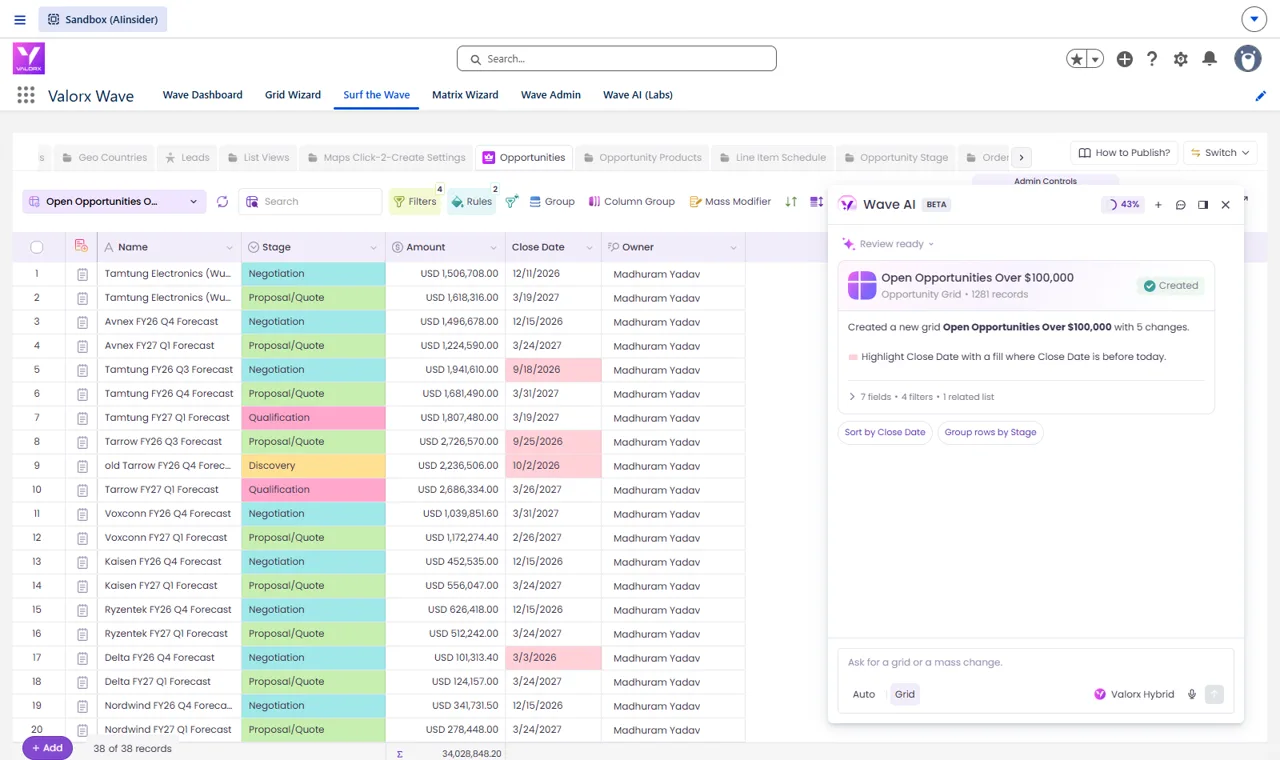
Task: Refresh the grid with the reload icon
Action: pos(222,202)
